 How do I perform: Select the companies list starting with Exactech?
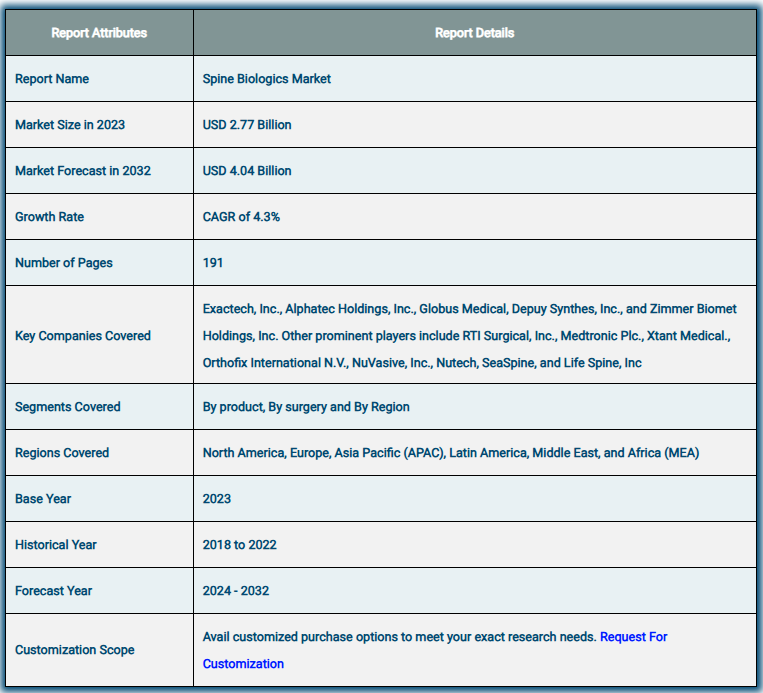click(470, 336)
